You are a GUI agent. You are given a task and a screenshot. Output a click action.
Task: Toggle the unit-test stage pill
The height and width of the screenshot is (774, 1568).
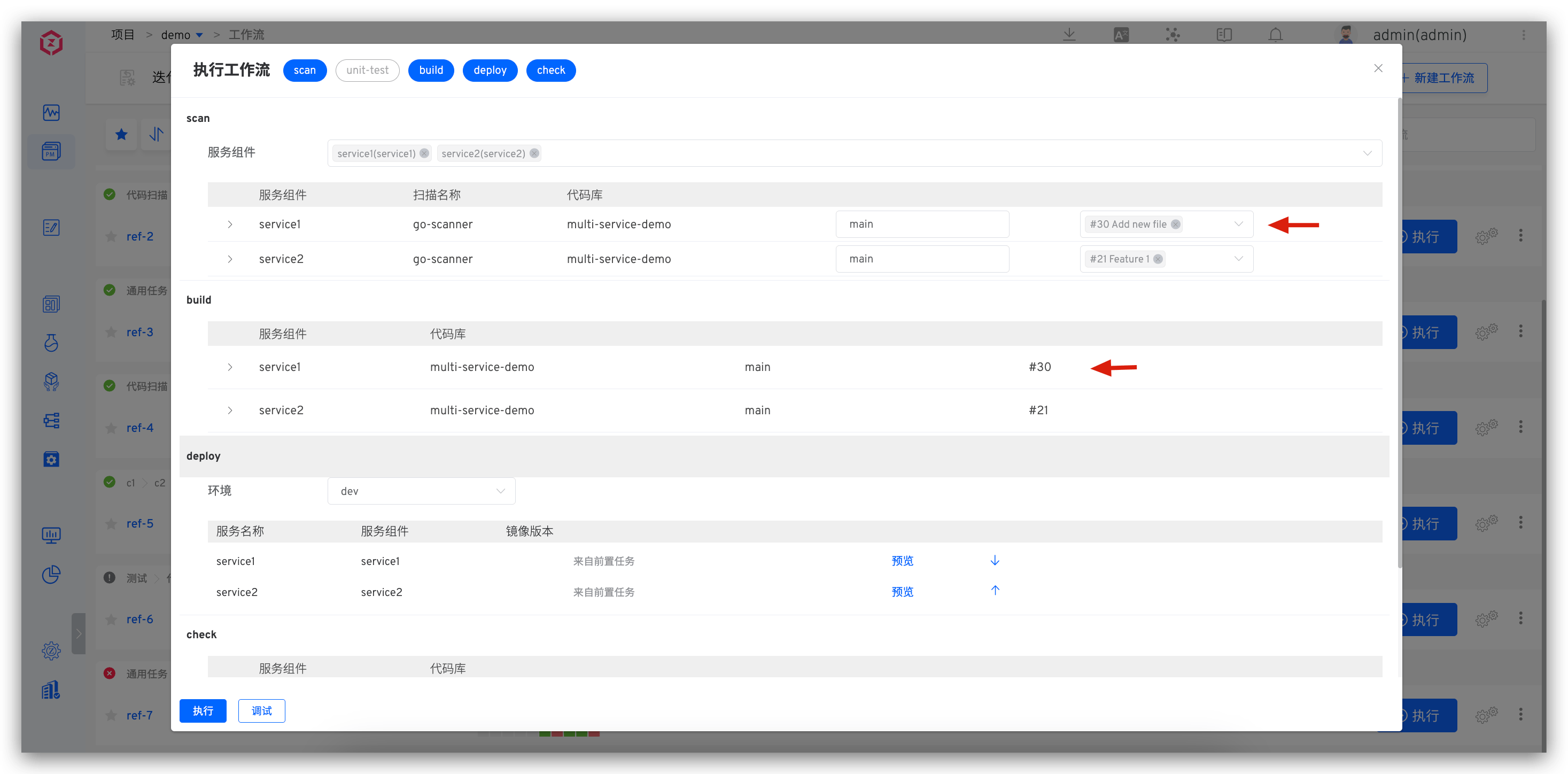tap(367, 70)
